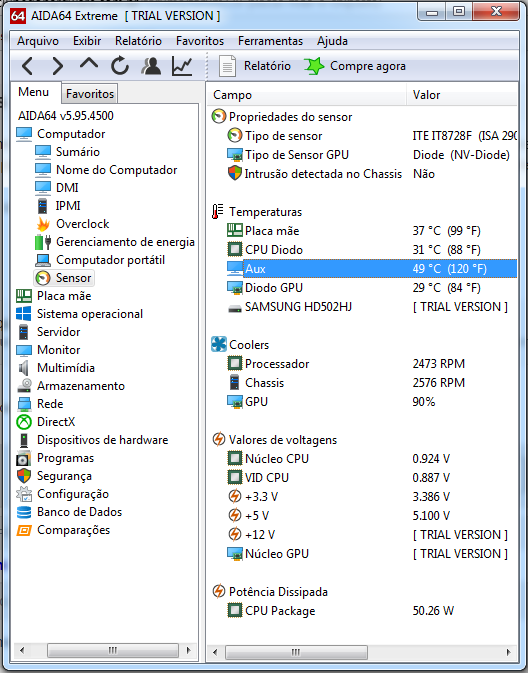Click the Dispositivos de hardware icon

(x=24, y=440)
